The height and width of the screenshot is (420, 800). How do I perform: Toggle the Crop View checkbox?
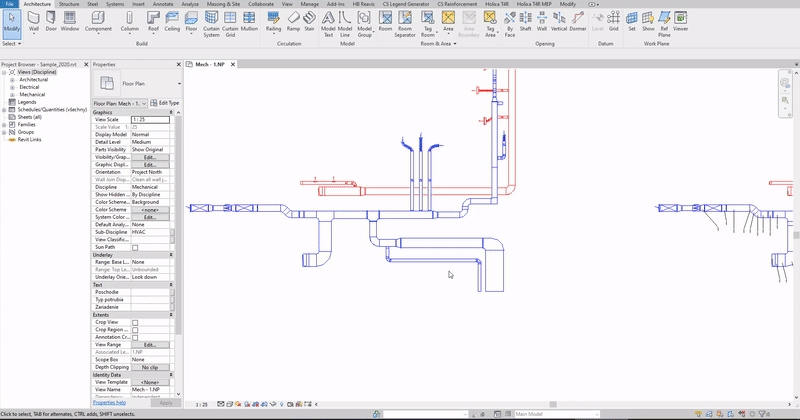135,322
